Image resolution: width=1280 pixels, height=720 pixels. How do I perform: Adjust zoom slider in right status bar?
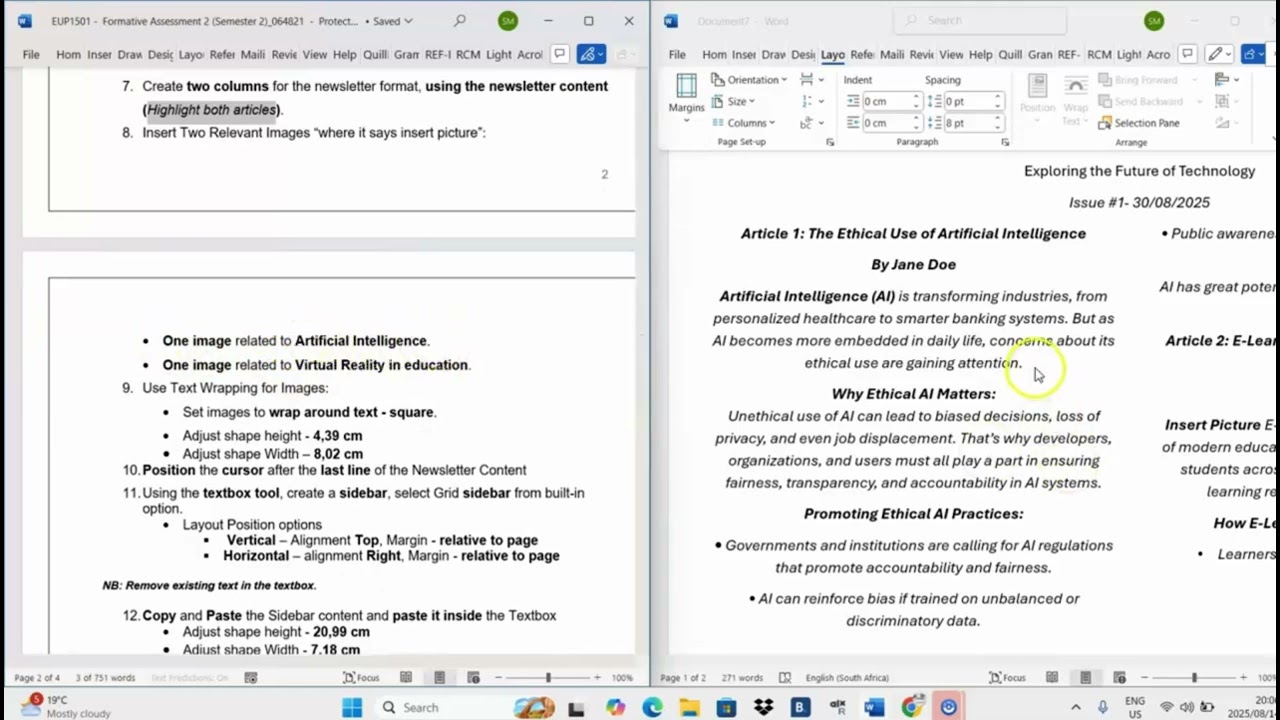pos(1193,677)
